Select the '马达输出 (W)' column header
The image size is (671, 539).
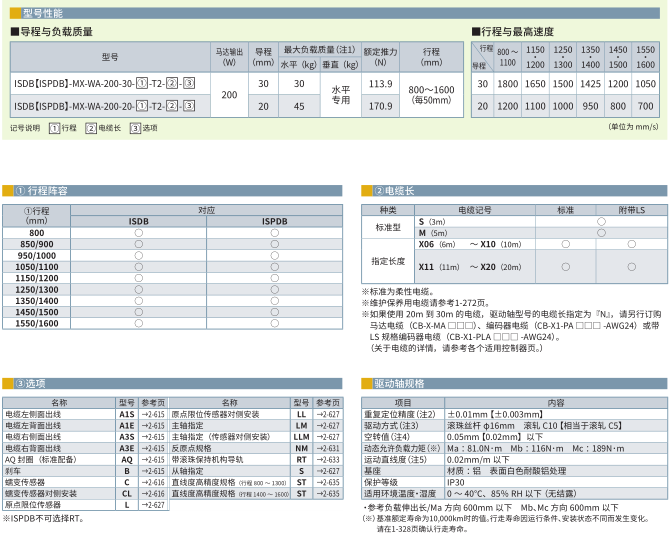(x=229, y=57)
